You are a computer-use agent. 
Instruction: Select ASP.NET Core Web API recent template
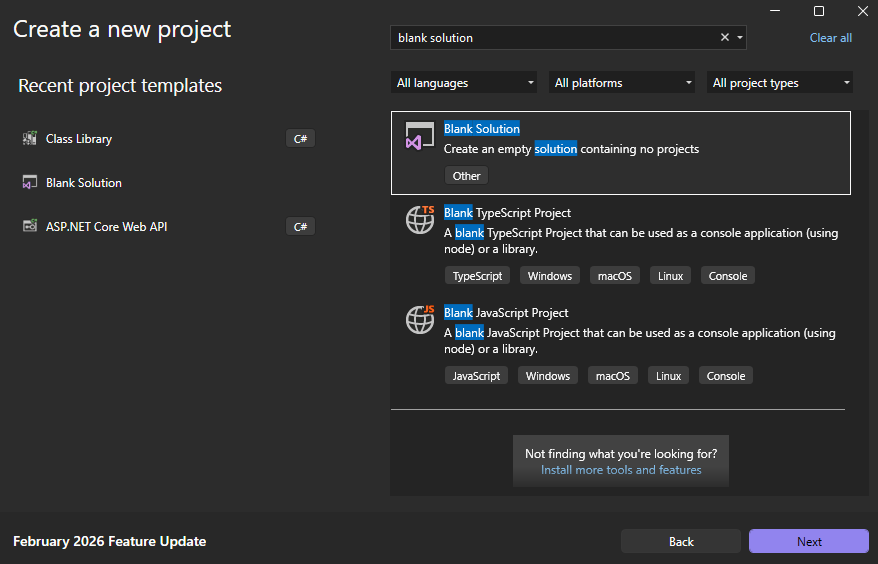(106, 227)
